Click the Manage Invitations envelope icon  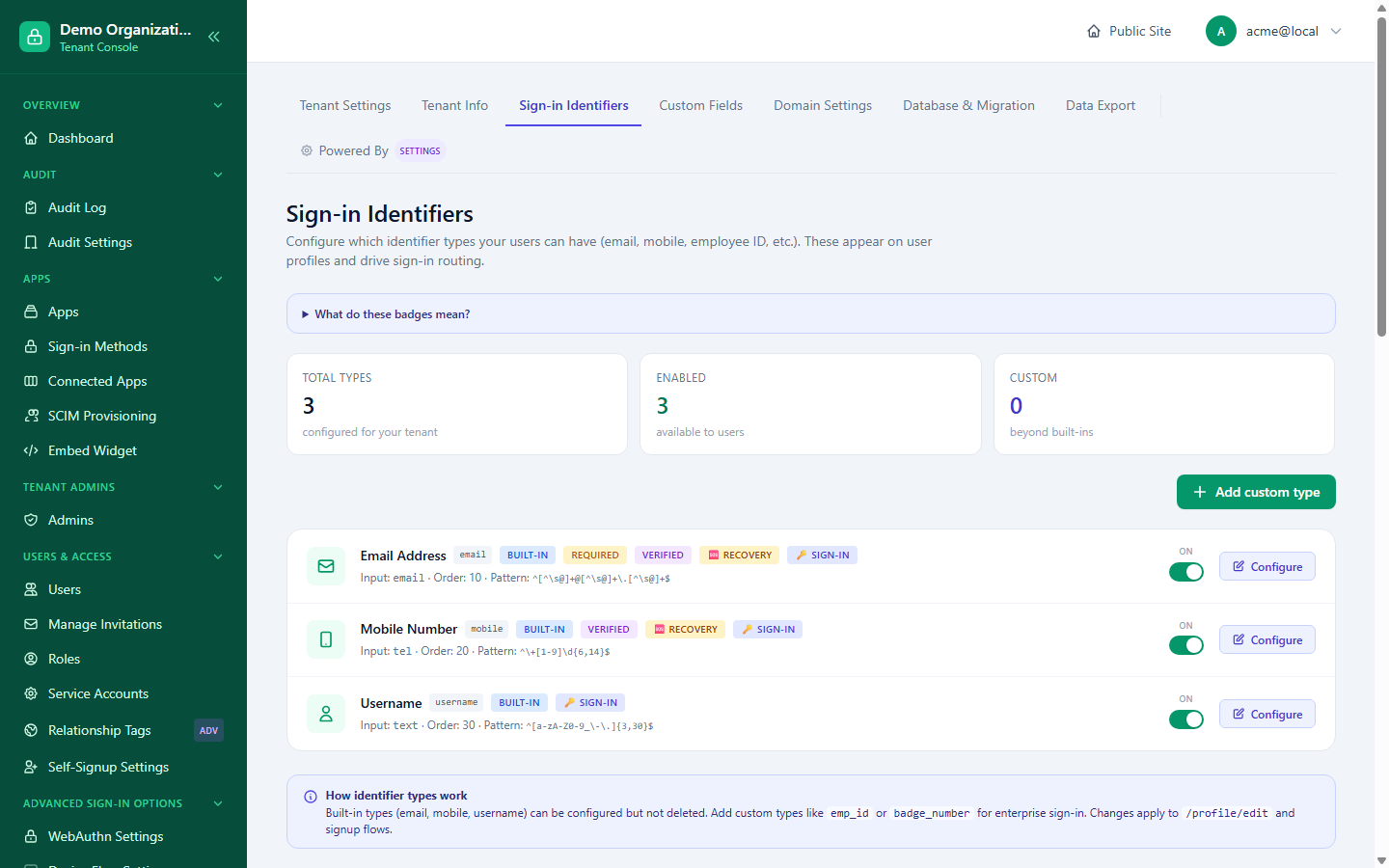point(31,624)
